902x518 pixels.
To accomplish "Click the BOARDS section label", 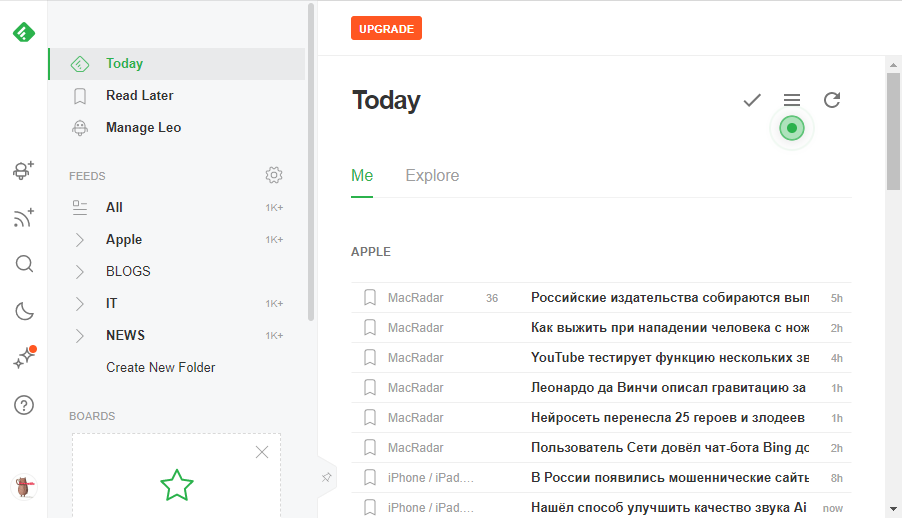I will [92, 416].
